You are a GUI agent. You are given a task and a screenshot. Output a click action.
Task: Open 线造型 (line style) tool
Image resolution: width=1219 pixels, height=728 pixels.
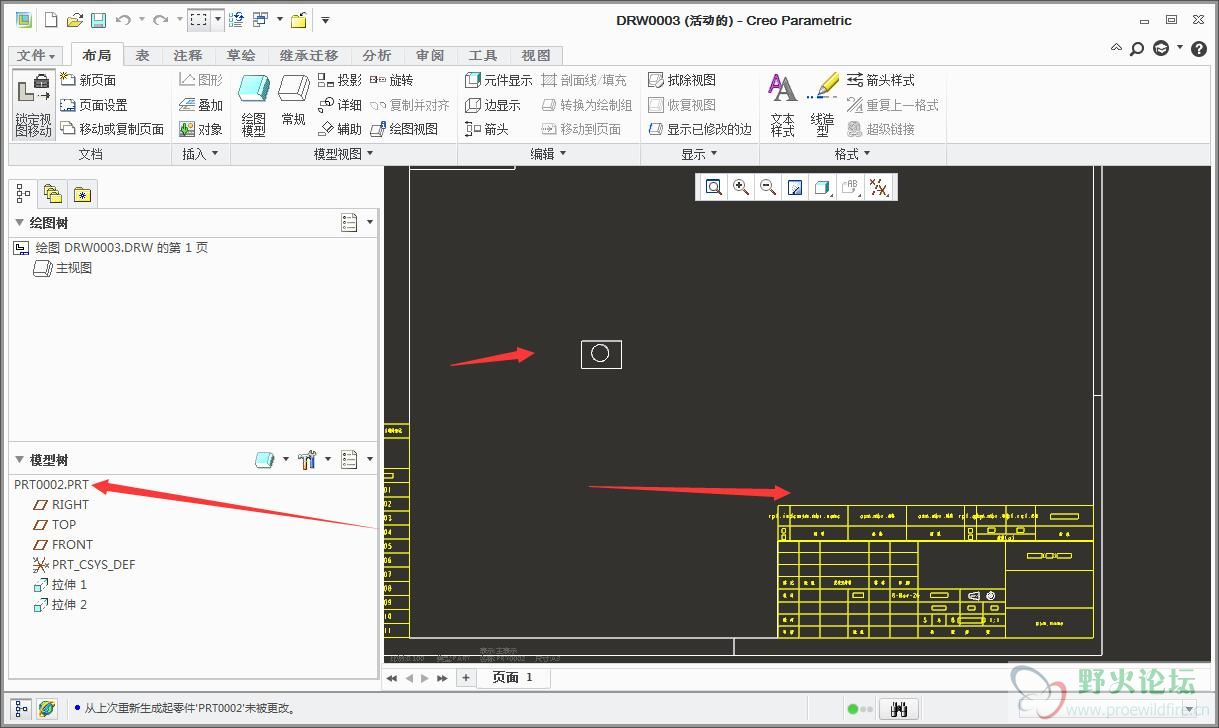tap(823, 105)
